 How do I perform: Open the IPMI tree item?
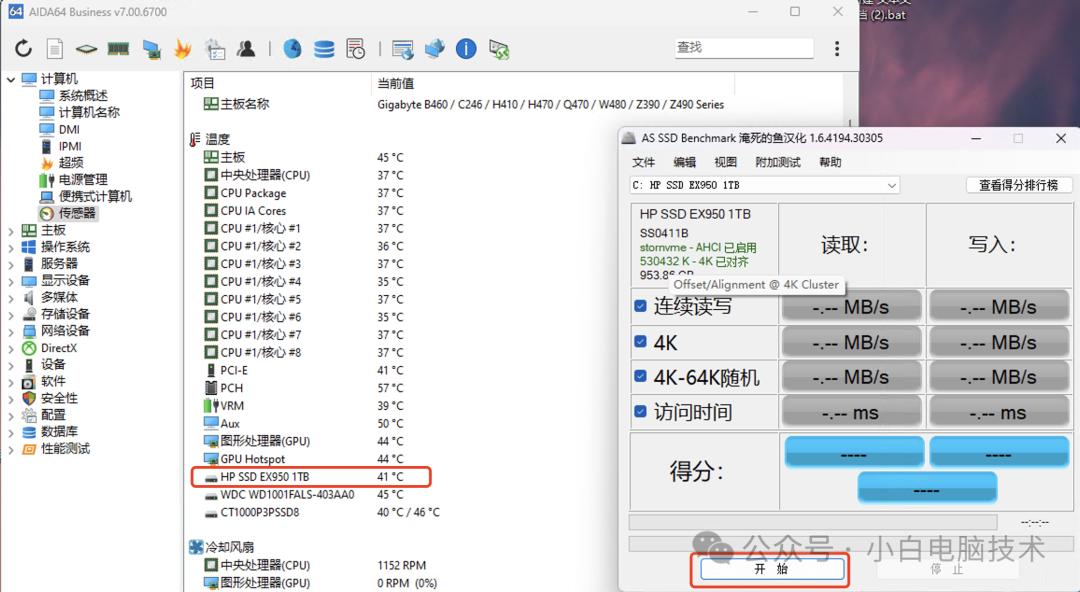[70, 146]
